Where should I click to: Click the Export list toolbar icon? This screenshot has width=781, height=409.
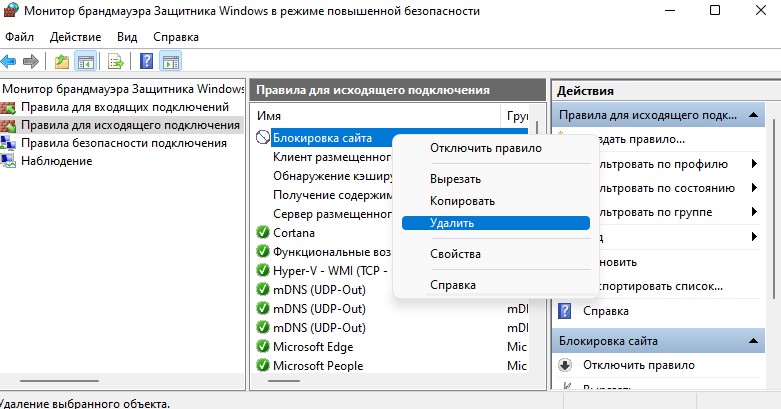point(116,62)
